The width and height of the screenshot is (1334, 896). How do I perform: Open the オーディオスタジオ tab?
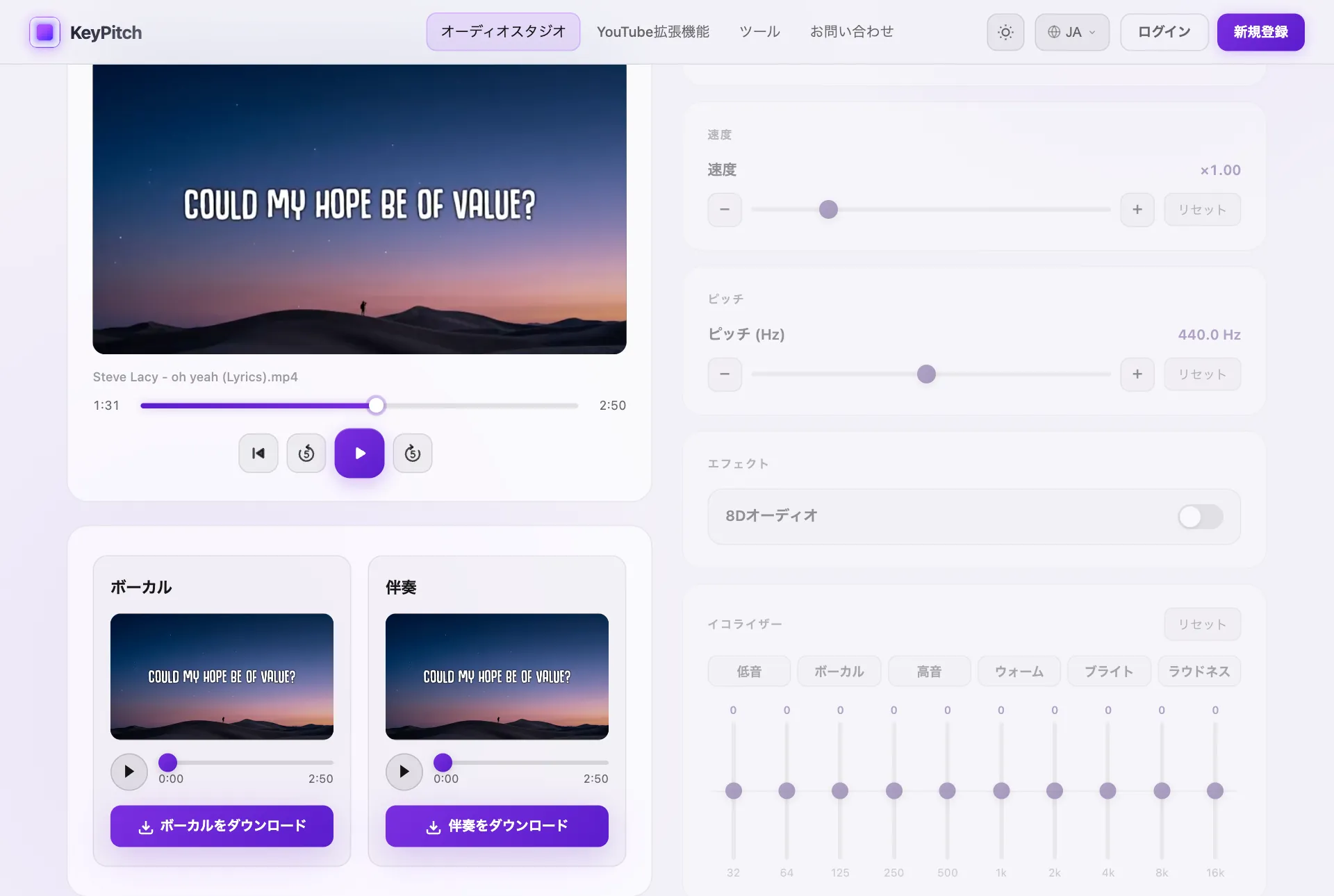503,32
